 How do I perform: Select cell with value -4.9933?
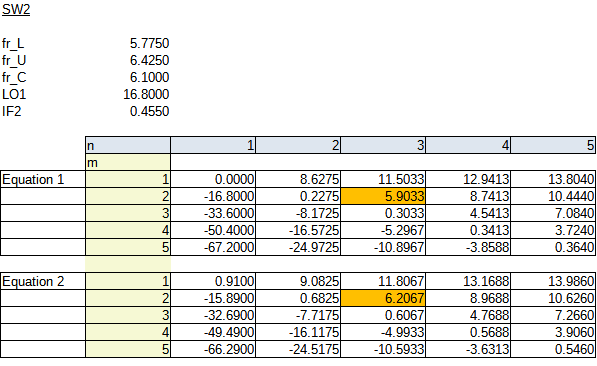click(383, 332)
